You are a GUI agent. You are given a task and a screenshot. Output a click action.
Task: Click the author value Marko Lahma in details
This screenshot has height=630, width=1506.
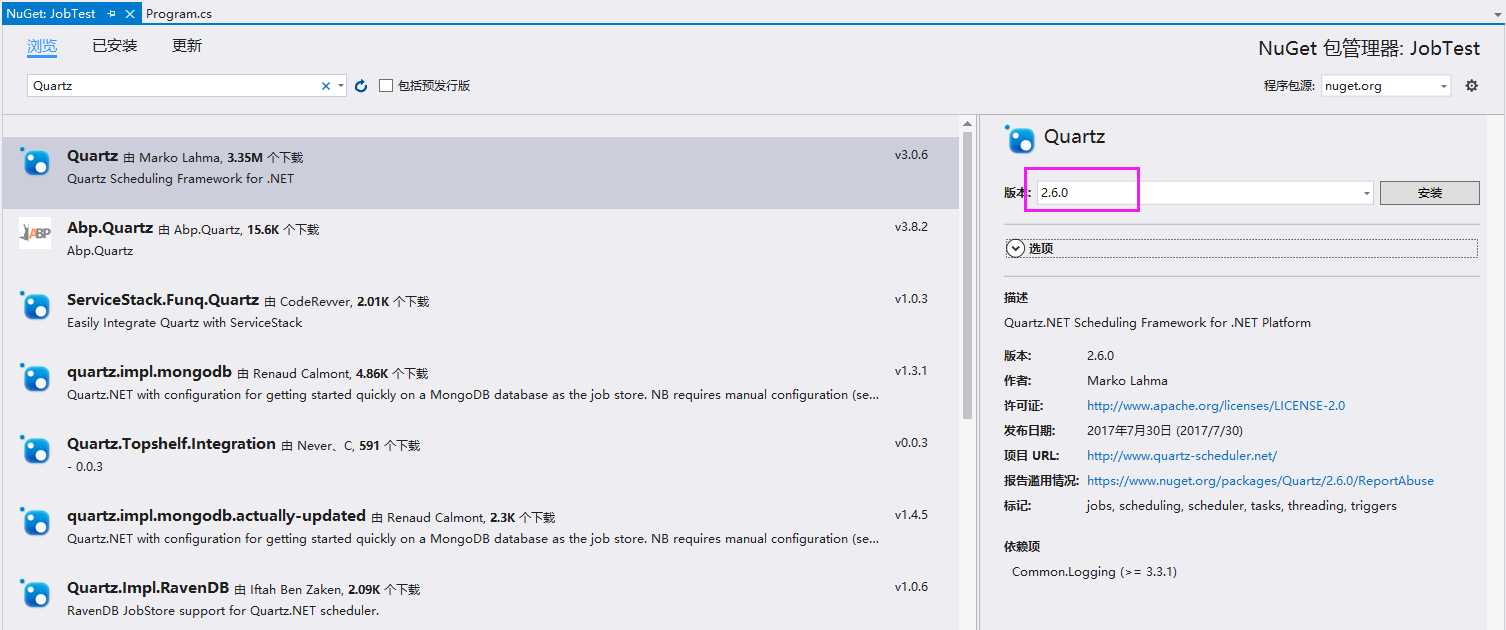point(1127,381)
